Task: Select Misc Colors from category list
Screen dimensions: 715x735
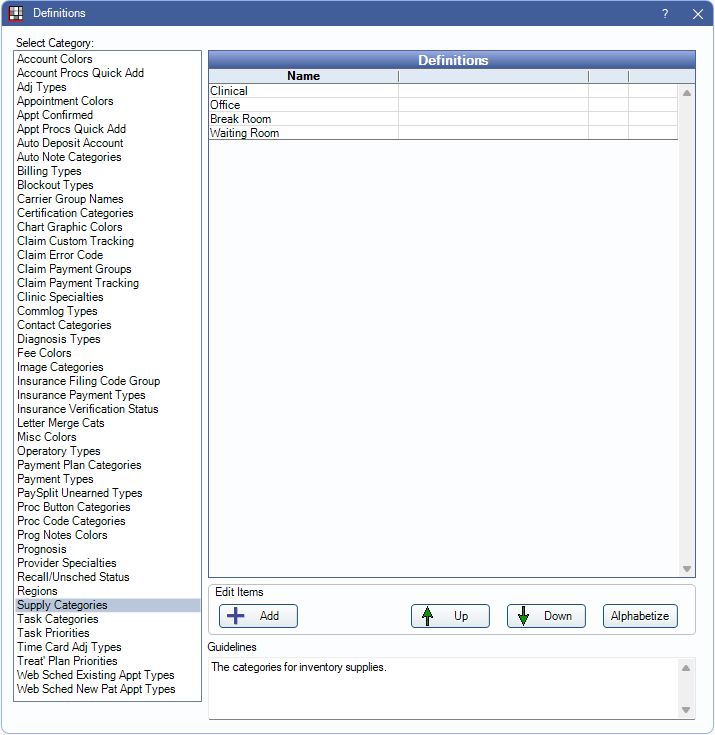Action: (47, 437)
